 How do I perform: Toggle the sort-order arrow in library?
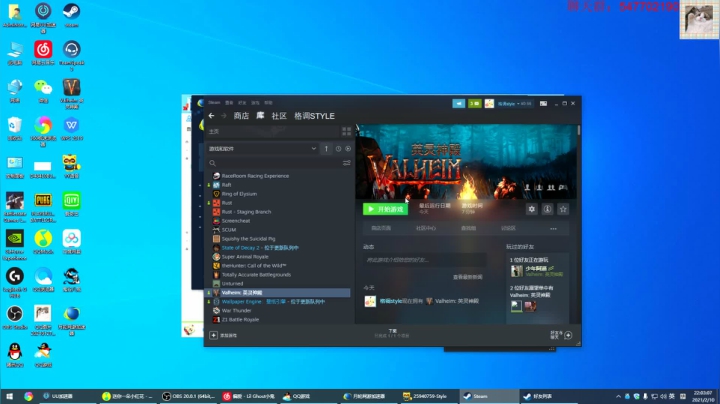(x=326, y=149)
